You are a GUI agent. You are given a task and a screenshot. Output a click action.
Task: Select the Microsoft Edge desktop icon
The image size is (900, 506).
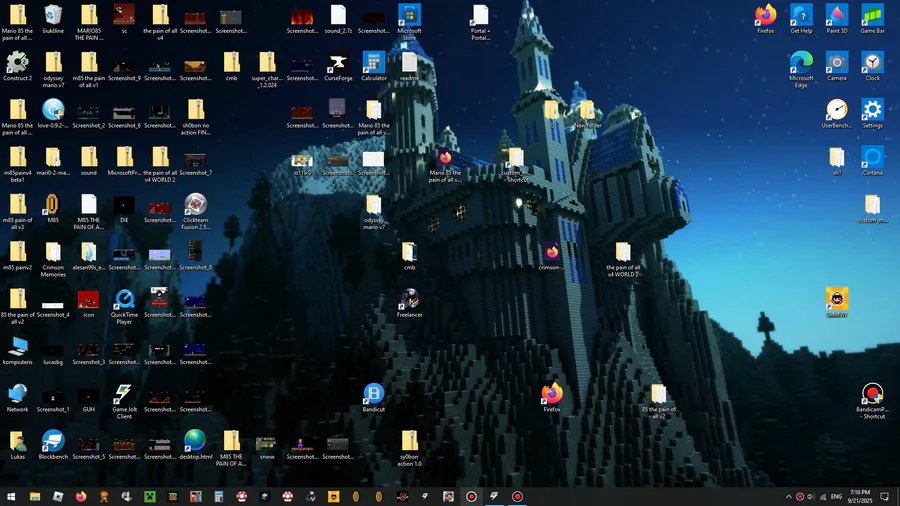coord(801,63)
